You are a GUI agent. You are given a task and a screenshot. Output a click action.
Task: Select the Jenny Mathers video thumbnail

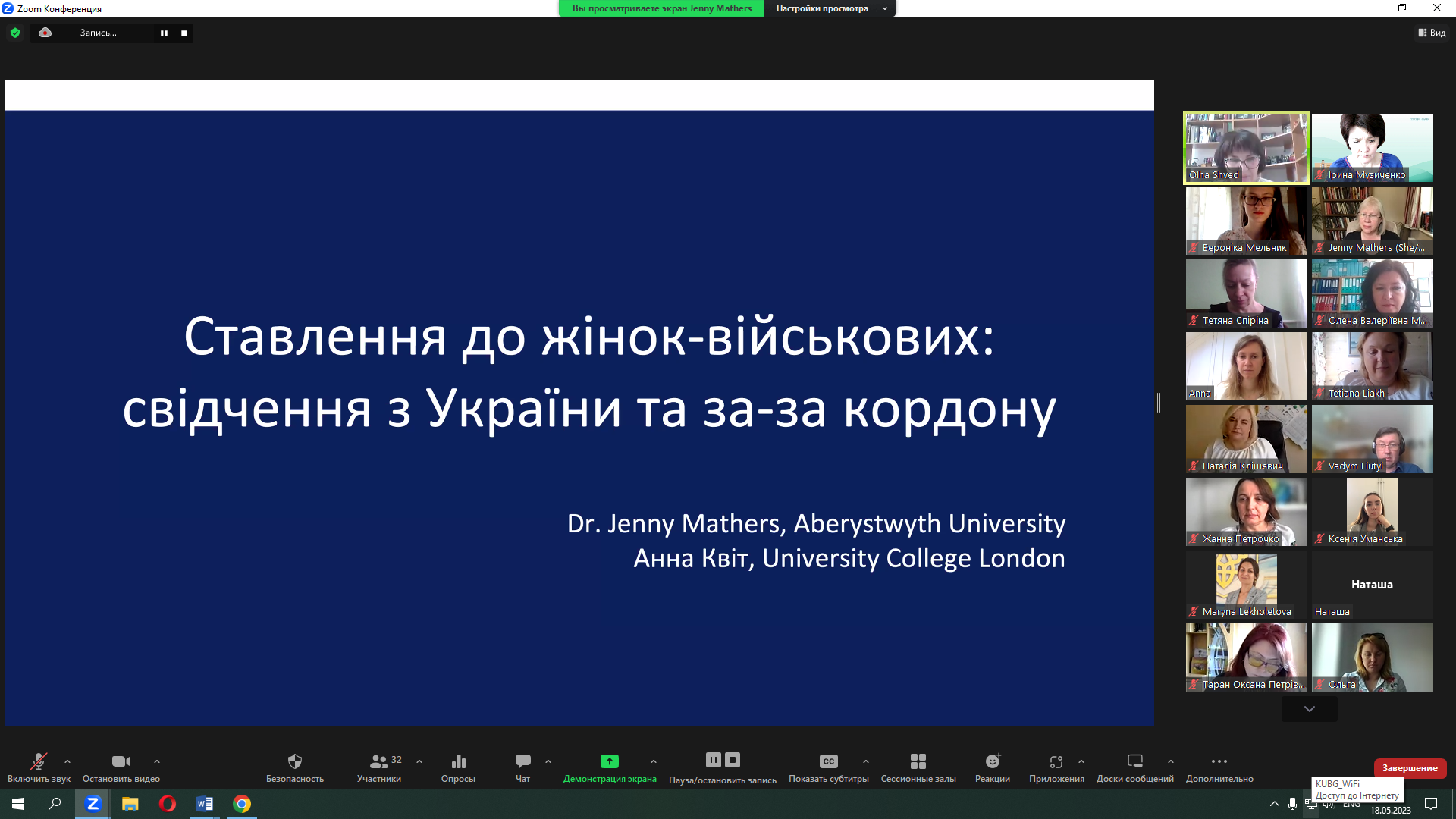click(x=1371, y=220)
